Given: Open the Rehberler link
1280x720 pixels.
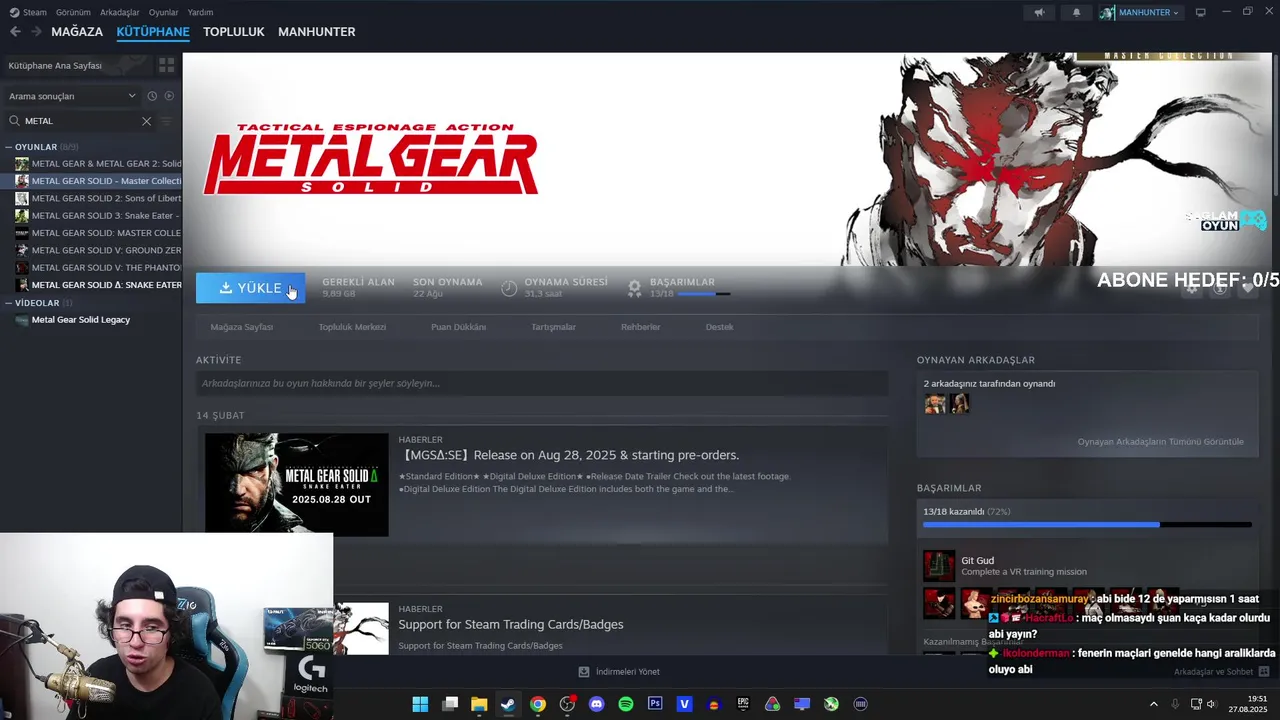Looking at the screenshot, I should 640,327.
